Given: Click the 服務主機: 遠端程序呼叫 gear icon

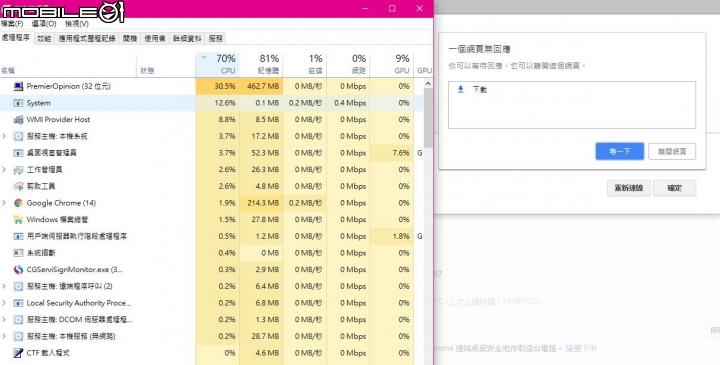Looking at the screenshot, I should (18, 286).
